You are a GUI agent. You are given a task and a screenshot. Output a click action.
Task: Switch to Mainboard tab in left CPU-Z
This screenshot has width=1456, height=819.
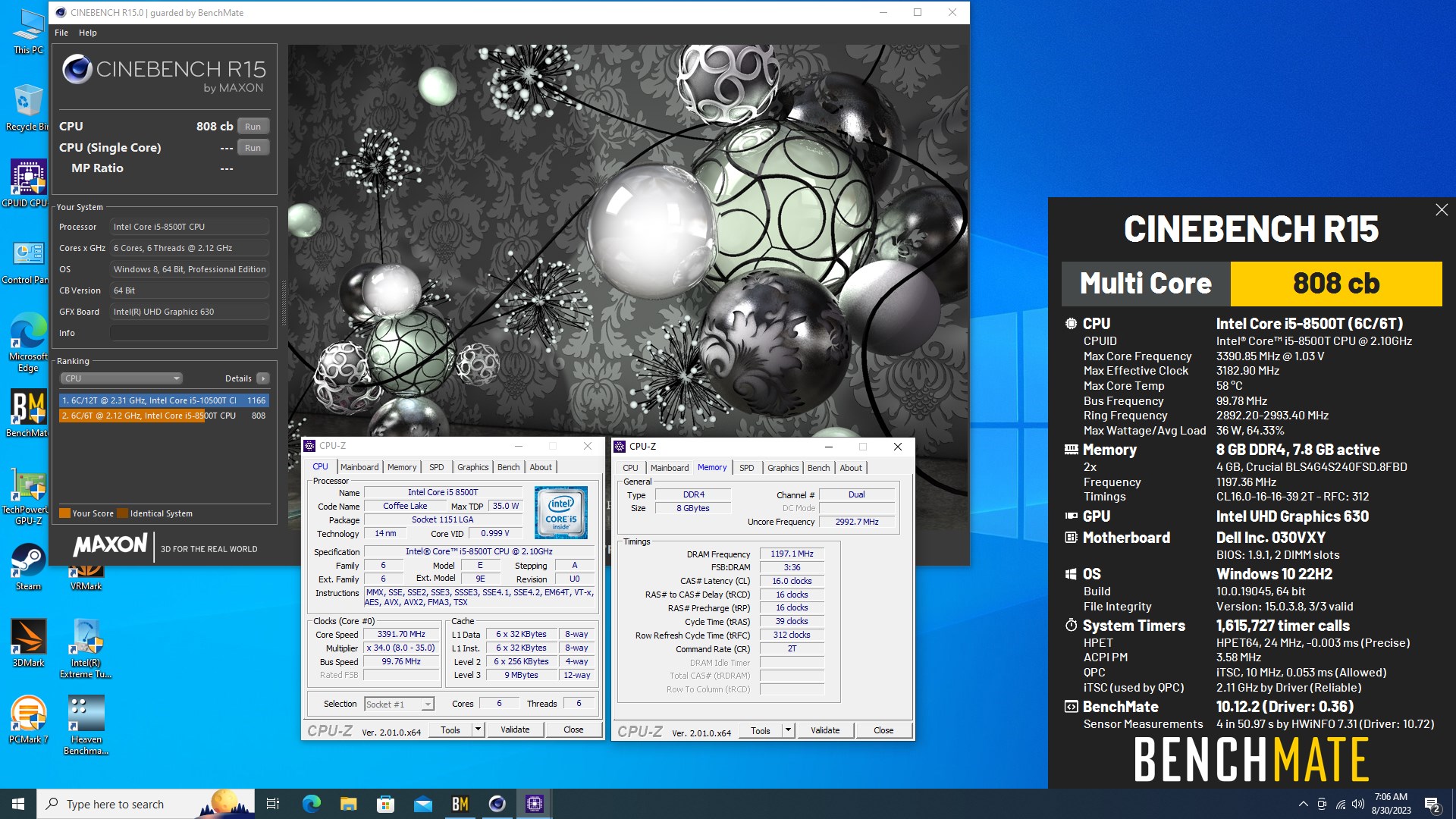point(359,467)
